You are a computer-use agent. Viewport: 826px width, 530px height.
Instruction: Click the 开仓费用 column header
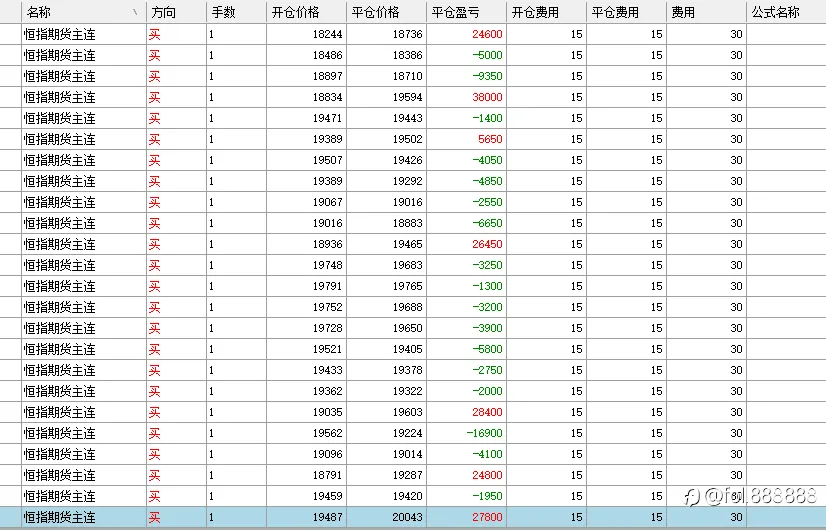547,12
